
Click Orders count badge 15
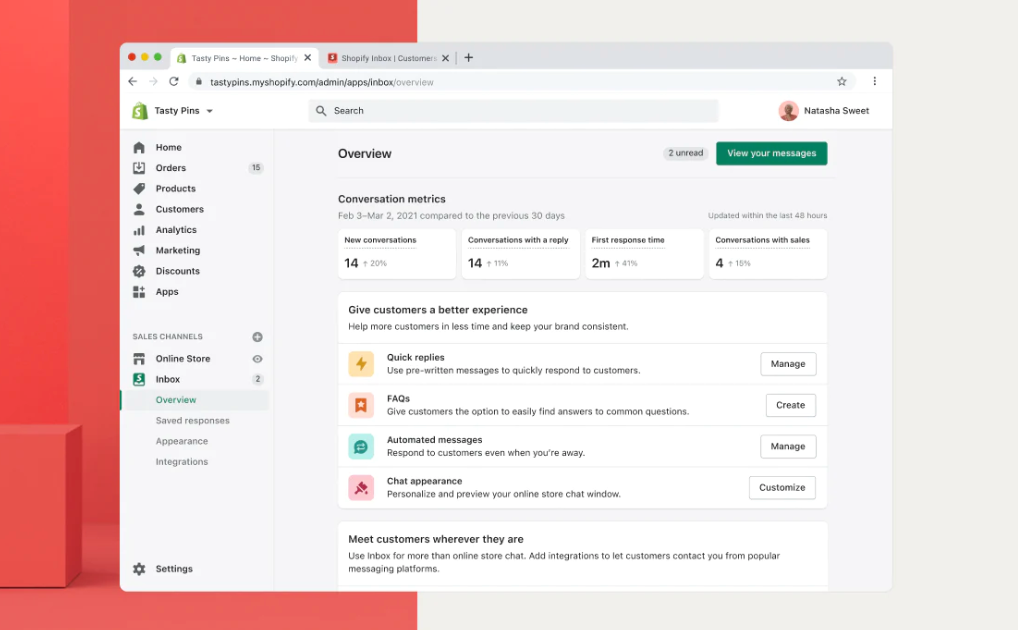tap(256, 168)
